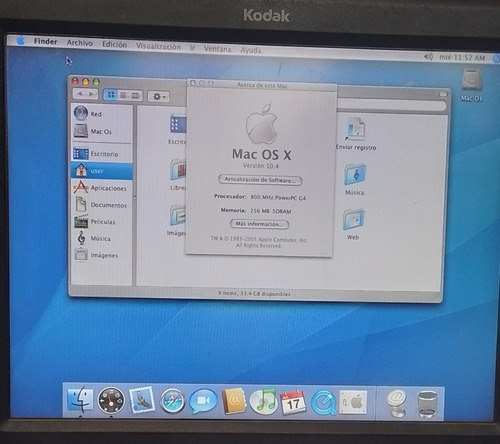Select the Imágenes folder in file area
Viewport: 500px width, 444px height.
tap(178, 216)
